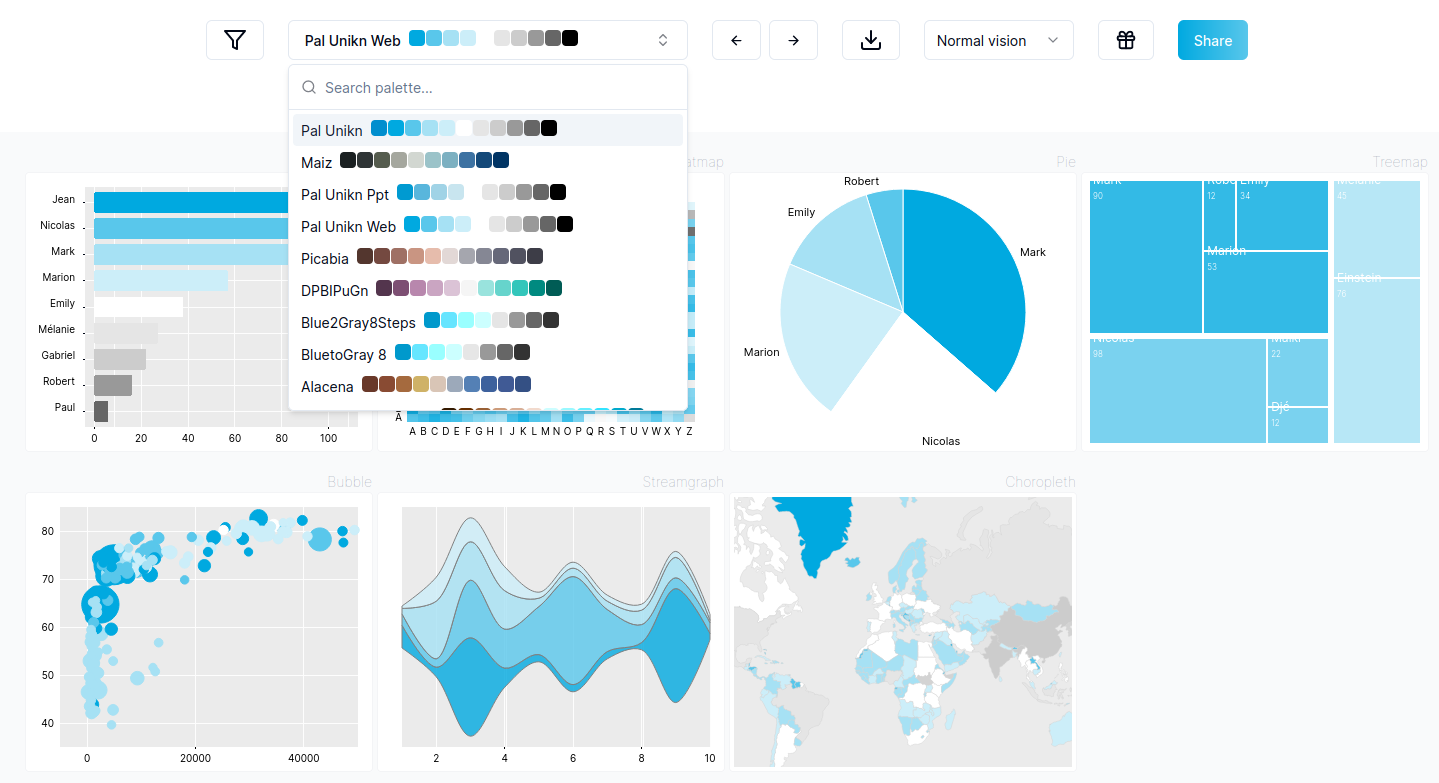
Task: Go to previous palette with left arrow
Action: [x=736, y=40]
